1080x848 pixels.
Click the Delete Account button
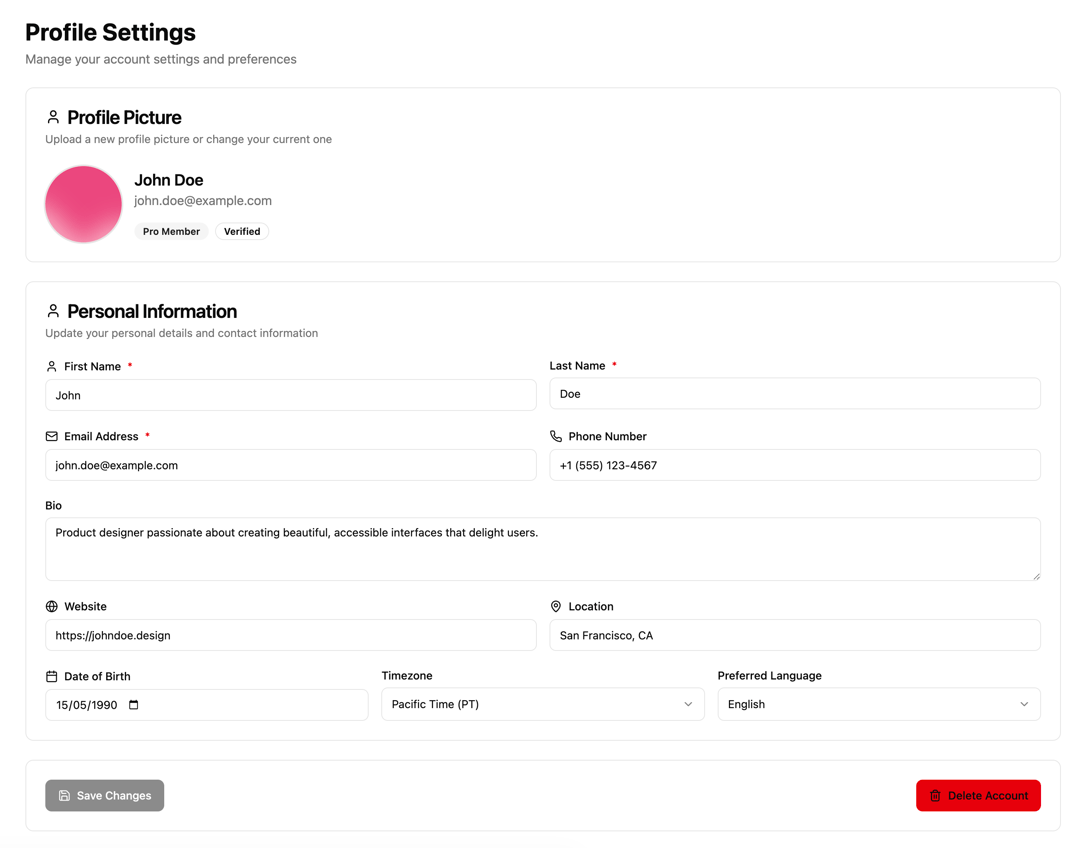tap(978, 796)
